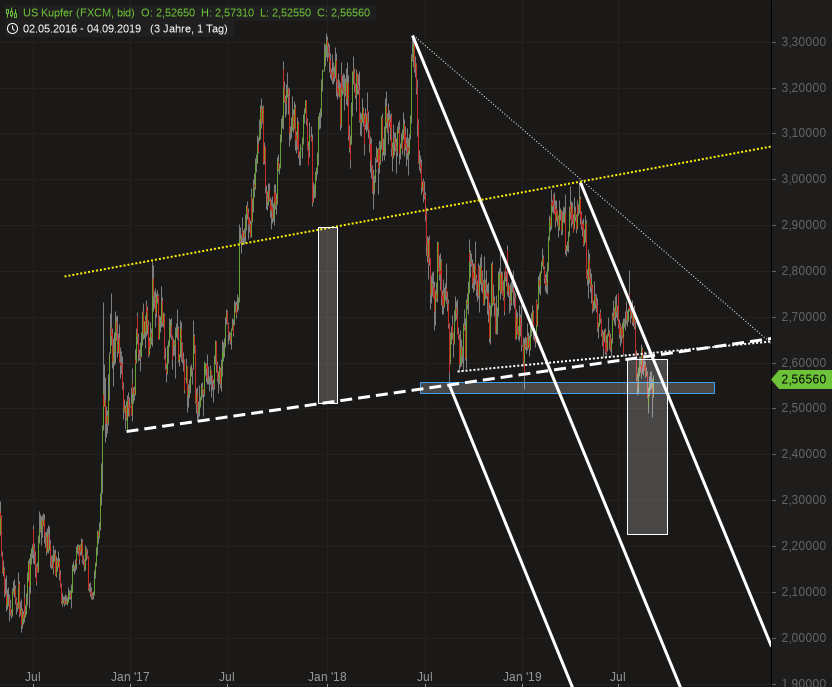Screen dimensions: 832x687
Task: Click the clock icon next to the date range
Action: tap(12, 29)
